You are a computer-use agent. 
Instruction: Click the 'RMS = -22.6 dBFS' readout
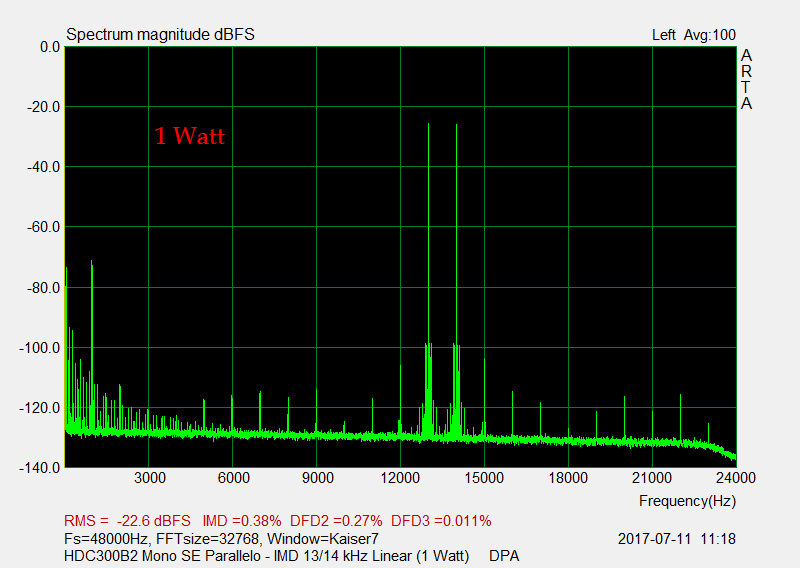pos(127,521)
